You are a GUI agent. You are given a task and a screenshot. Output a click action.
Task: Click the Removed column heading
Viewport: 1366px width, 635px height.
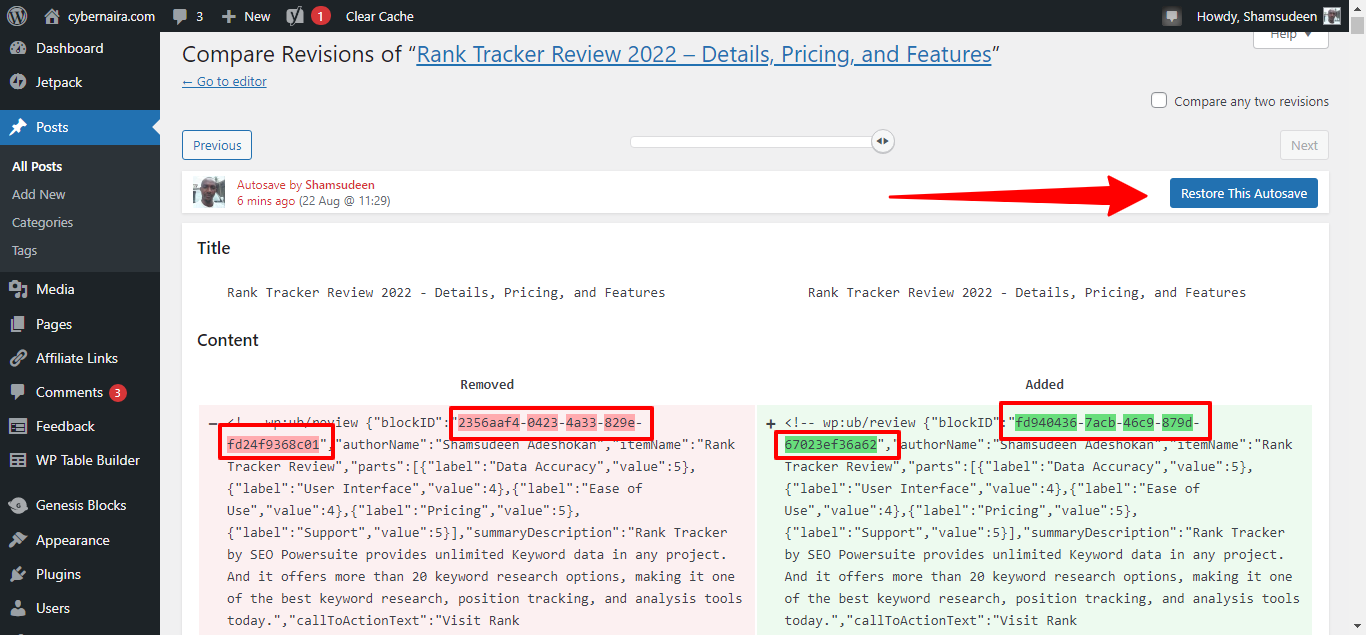[x=487, y=384]
